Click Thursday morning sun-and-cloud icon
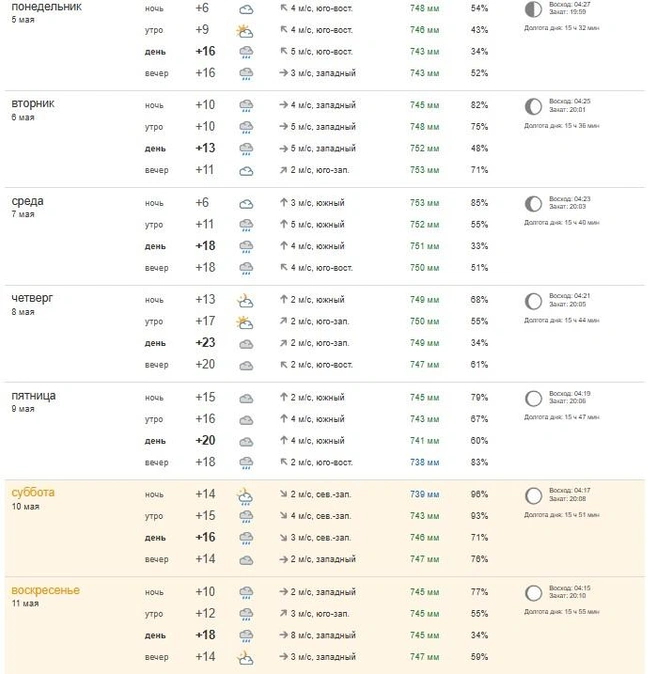The height and width of the screenshot is (674, 656). [x=245, y=322]
